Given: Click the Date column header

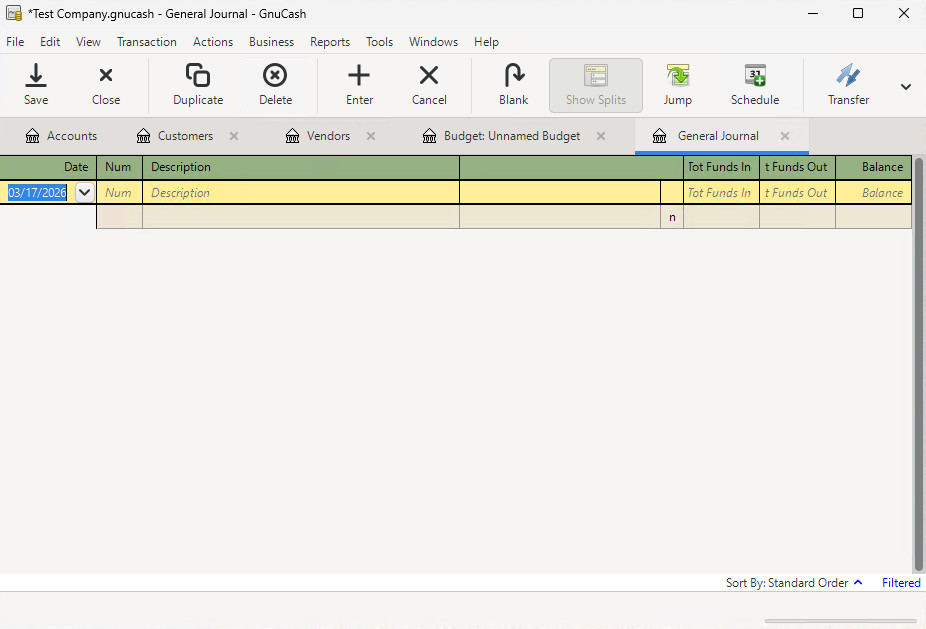Looking at the screenshot, I should point(48,167).
